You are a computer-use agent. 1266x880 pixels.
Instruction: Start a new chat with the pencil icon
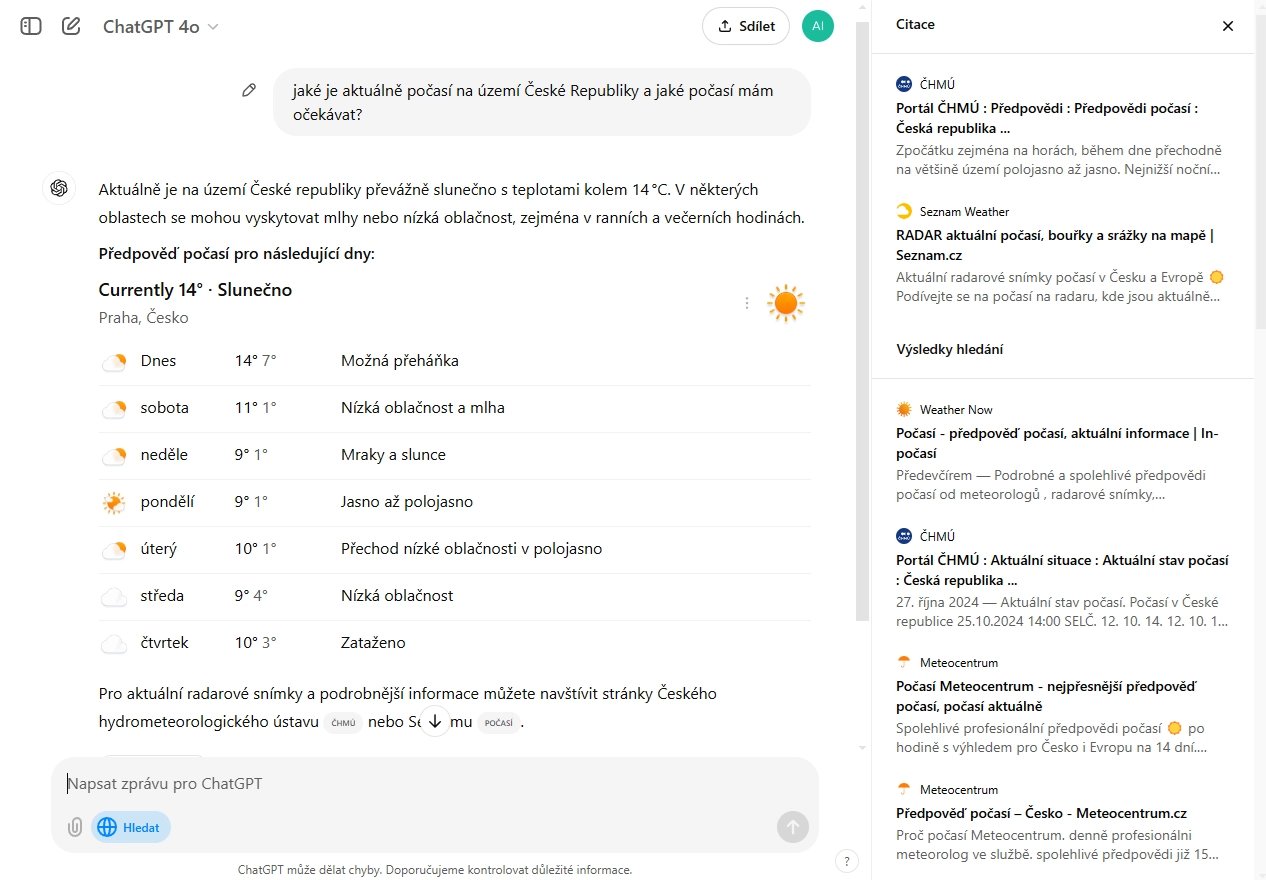pyautogui.click(x=70, y=26)
